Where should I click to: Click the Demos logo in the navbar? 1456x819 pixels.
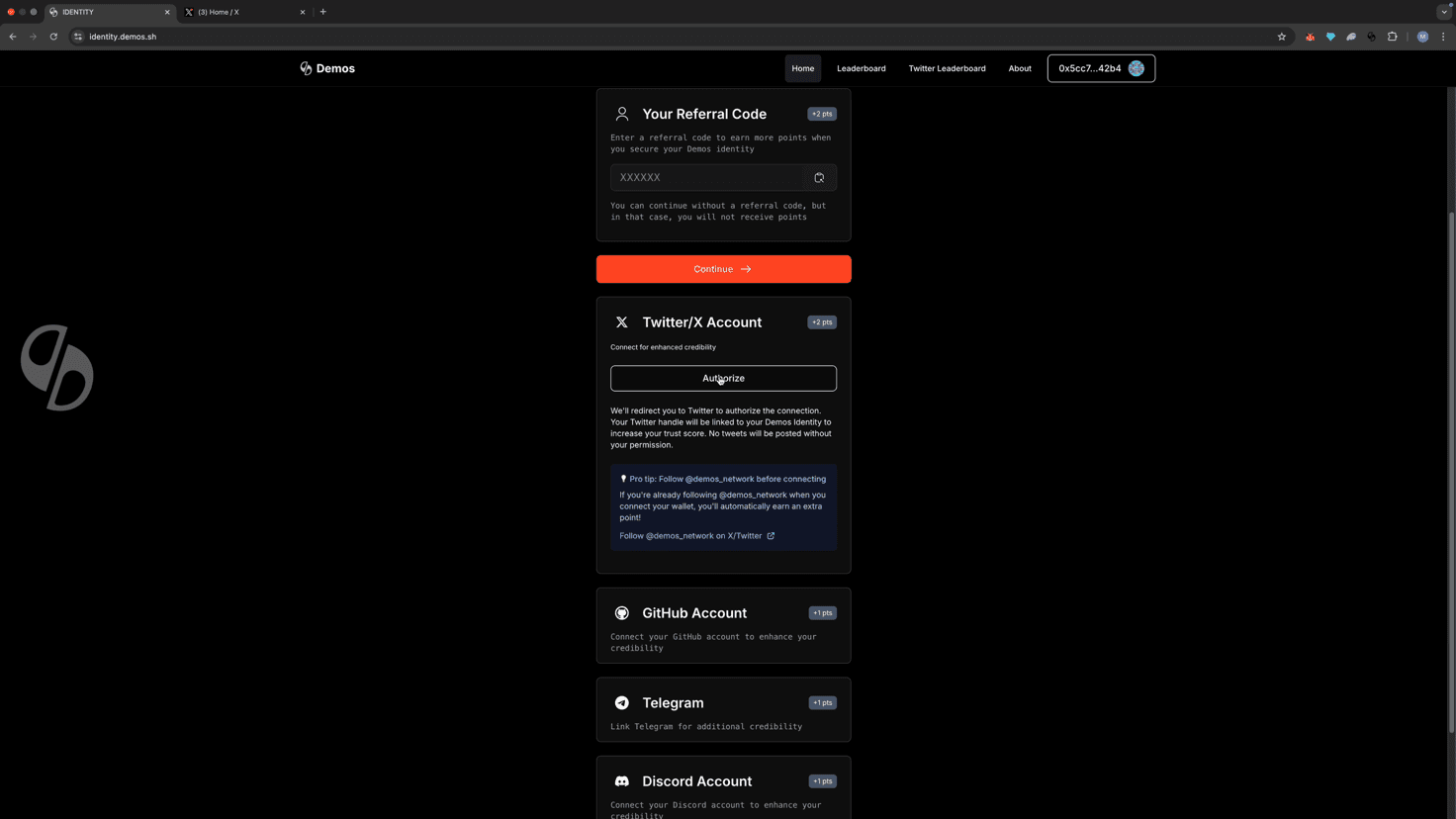[x=327, y=68]
